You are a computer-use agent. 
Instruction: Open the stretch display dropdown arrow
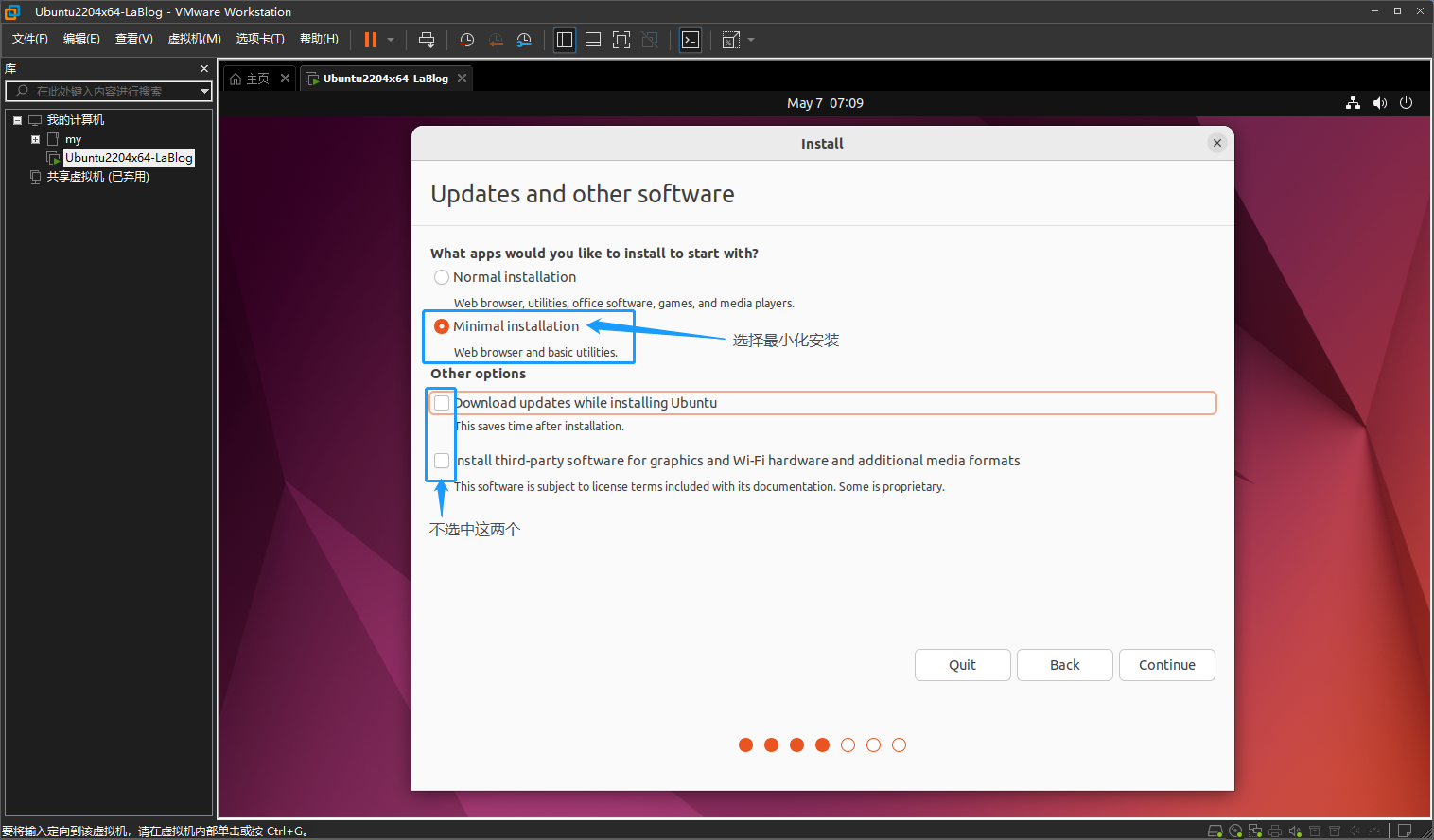(x=751, y=40)
